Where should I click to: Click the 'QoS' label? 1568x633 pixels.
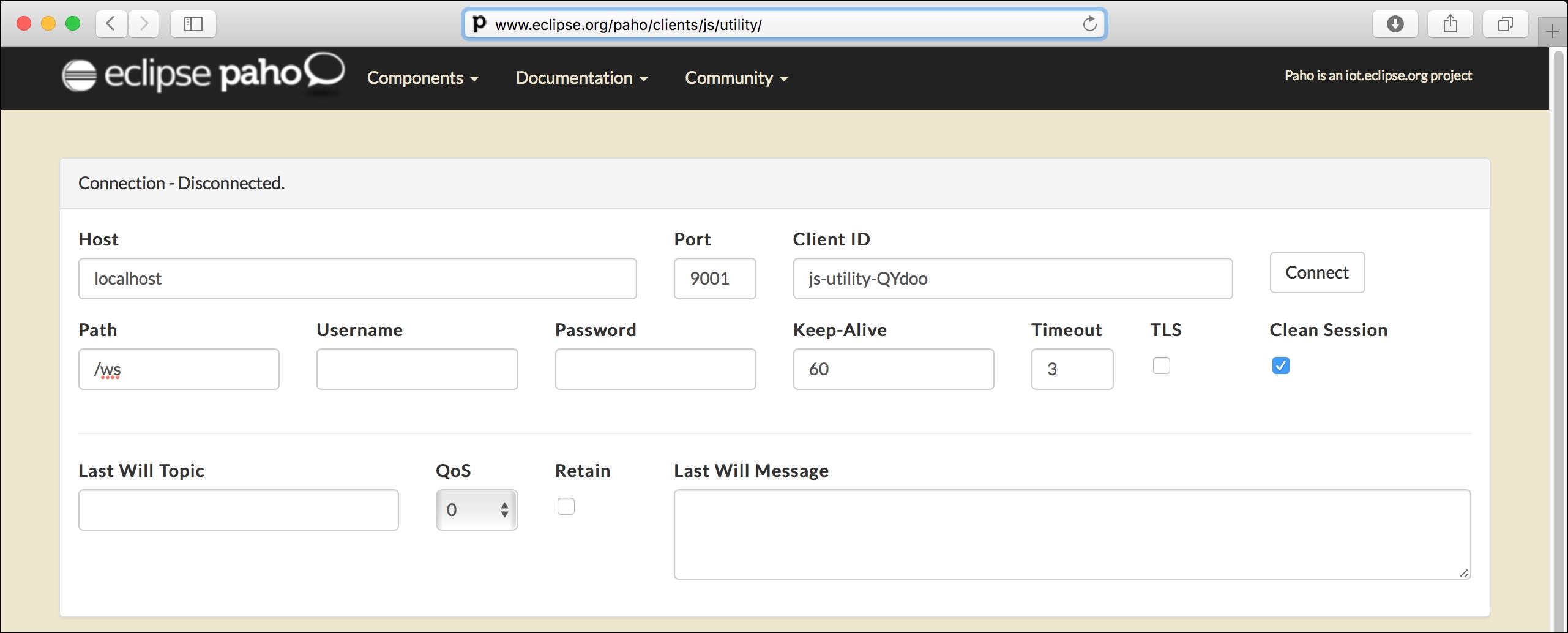454,471
